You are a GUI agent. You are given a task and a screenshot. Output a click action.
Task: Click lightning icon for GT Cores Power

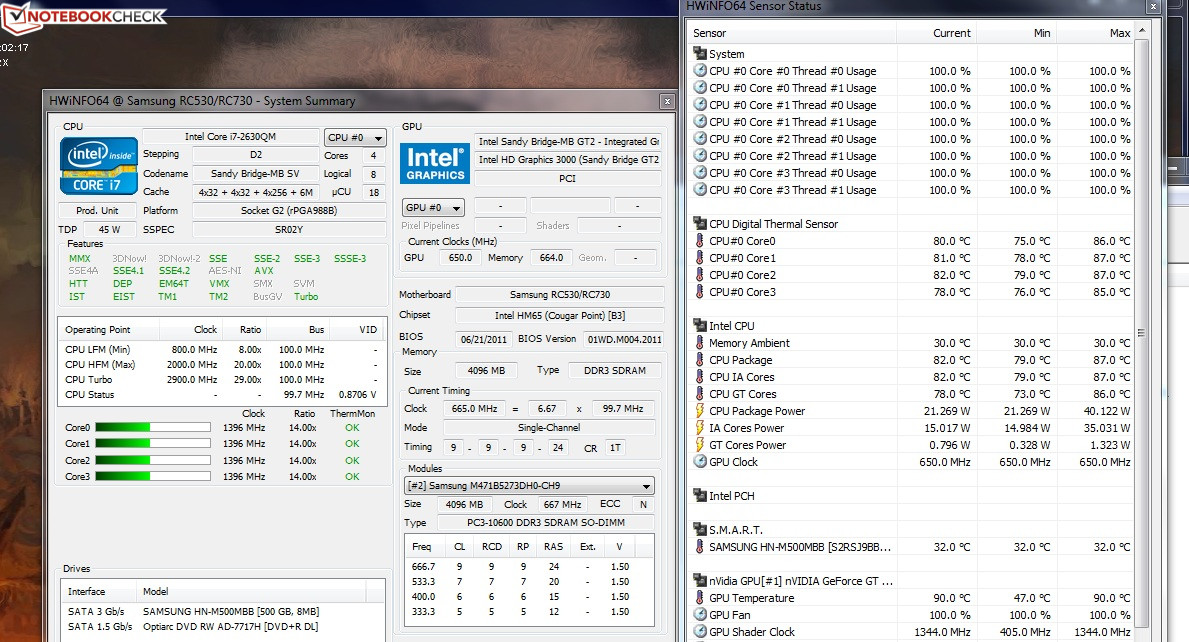tap(700, 444)
